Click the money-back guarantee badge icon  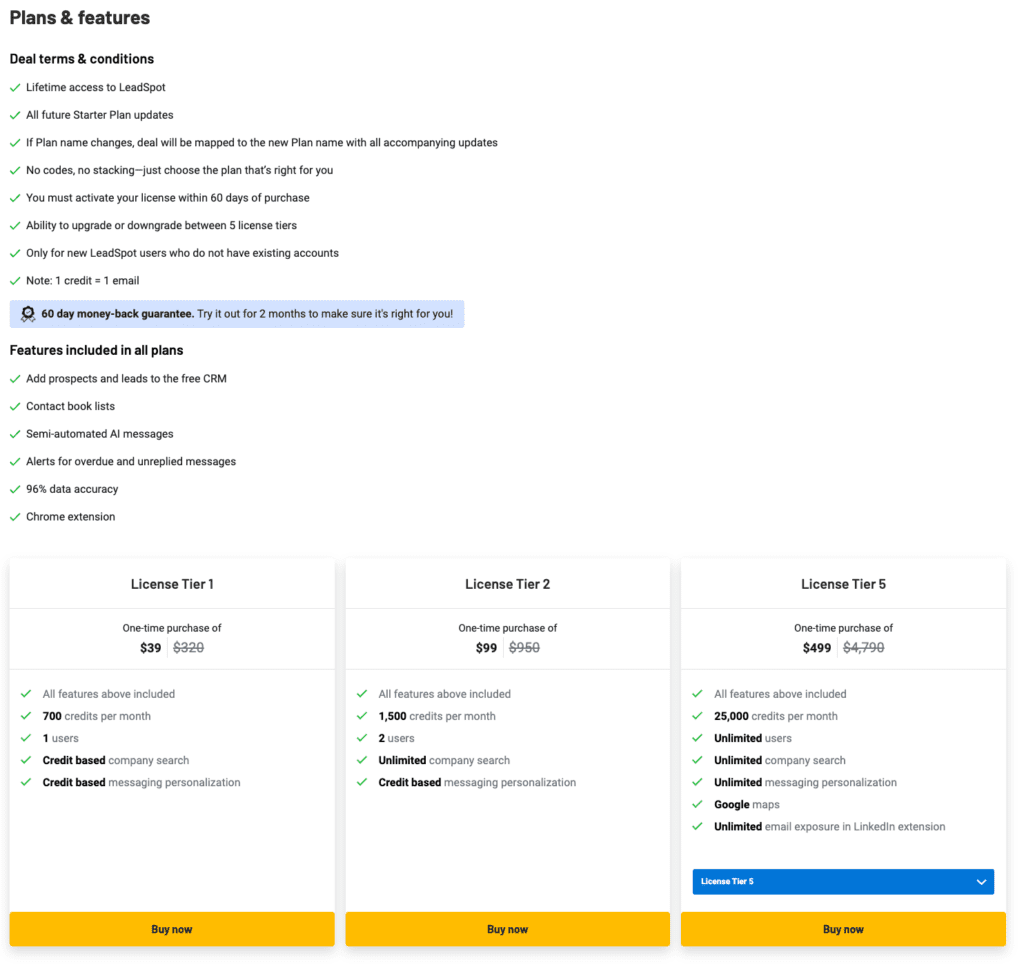point(27,314)
